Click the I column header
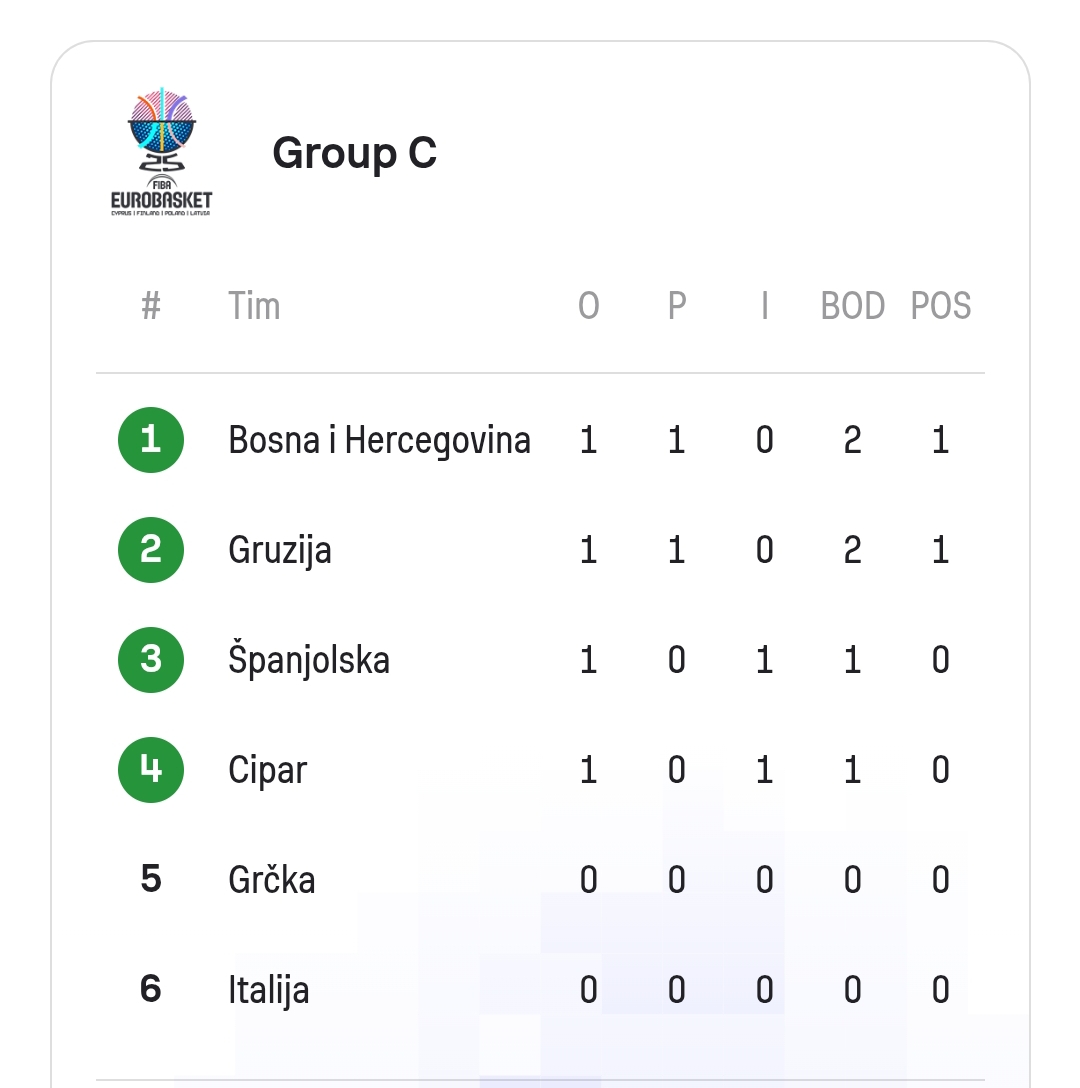Image resolution: width=1080 pixels, height=1088 pixels. pyautogui.click(x=765, y=306)
